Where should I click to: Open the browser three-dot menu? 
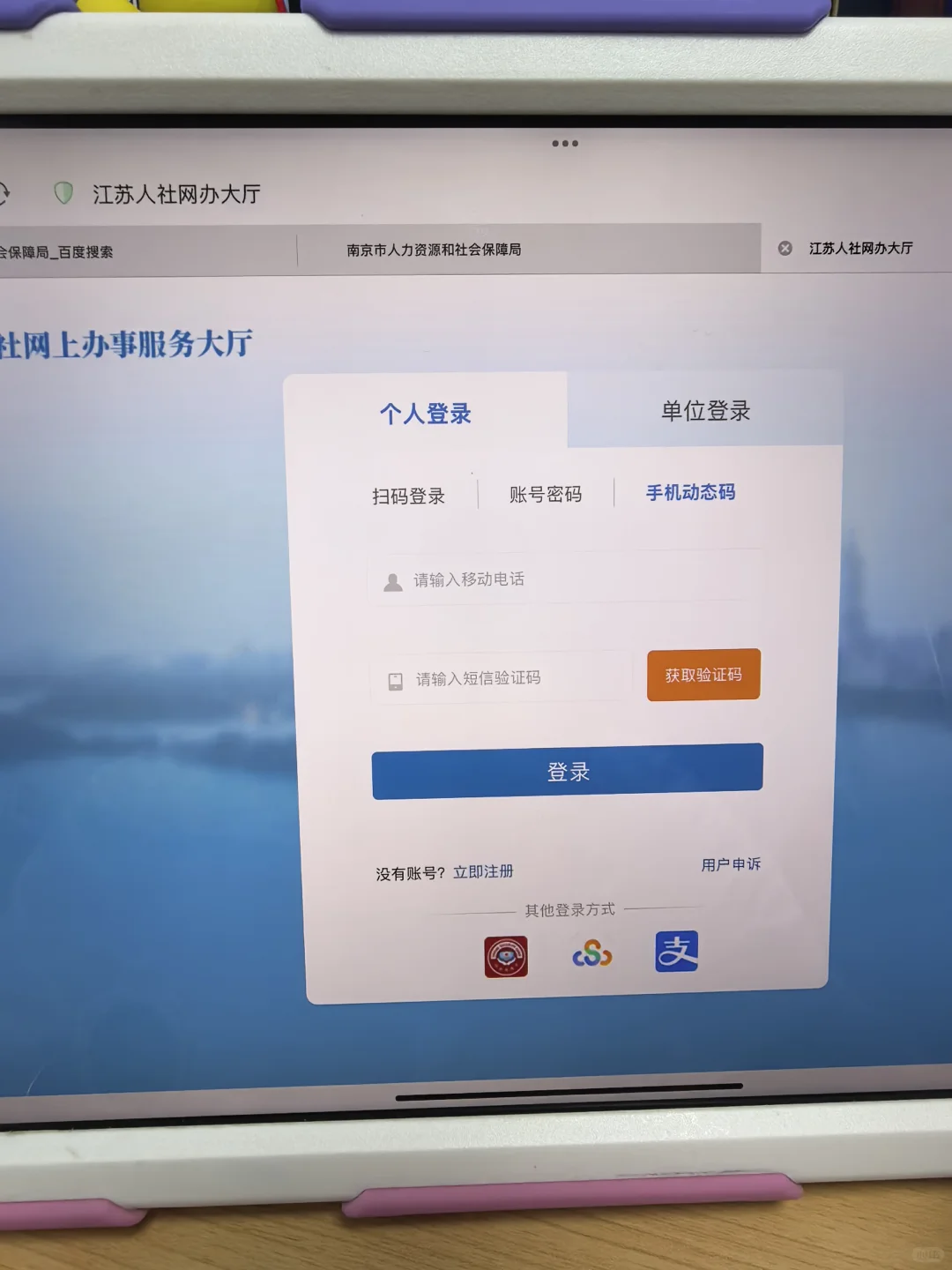[x=565, y=143]
